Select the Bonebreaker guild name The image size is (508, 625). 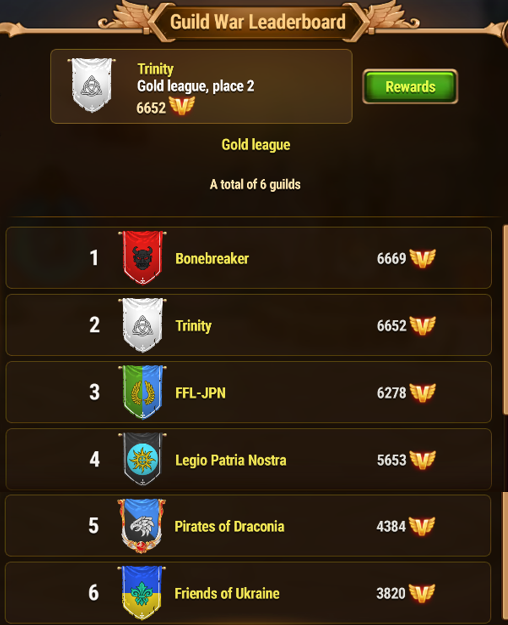click(x=212, y=259)
